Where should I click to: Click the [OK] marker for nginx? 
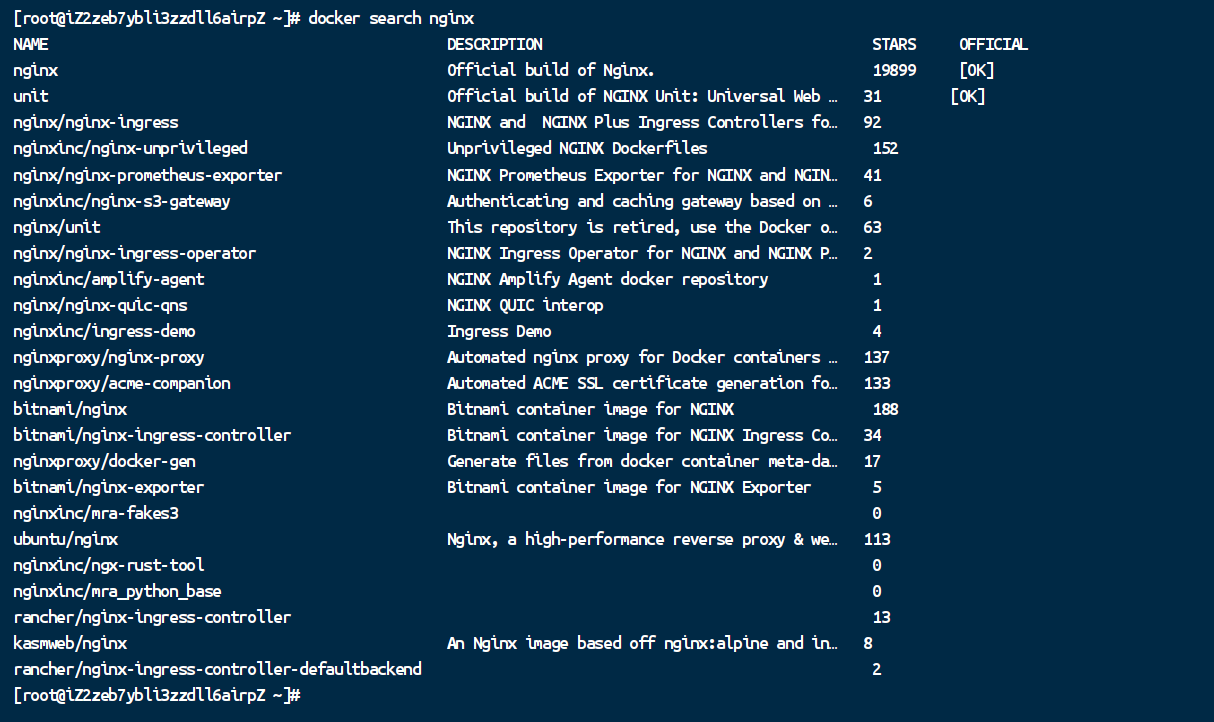click(x=976, y=70)
